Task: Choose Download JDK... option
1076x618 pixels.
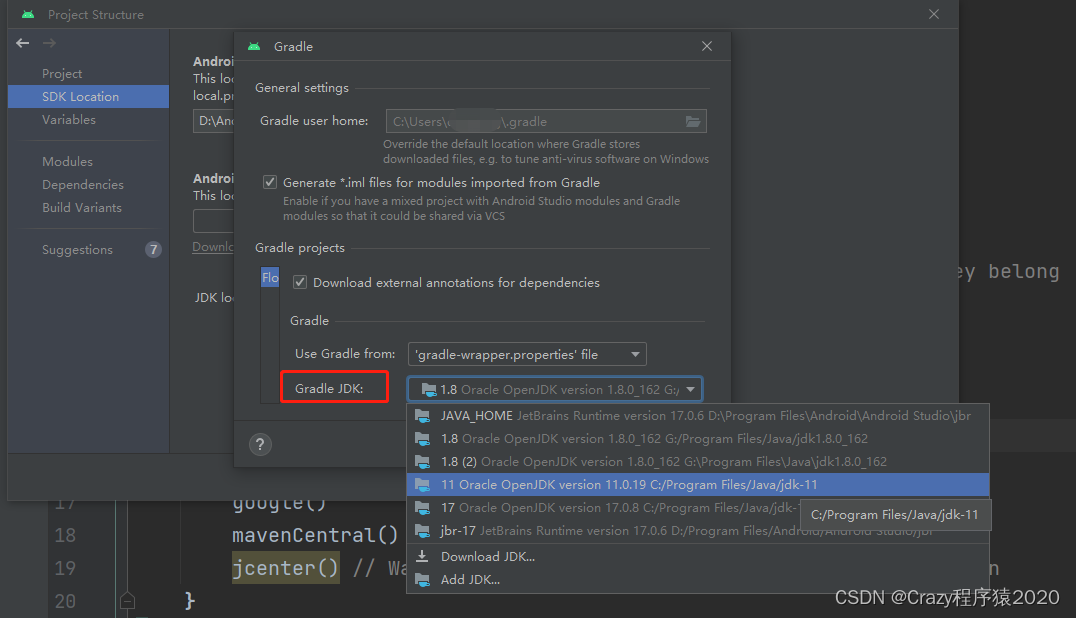Action: coord(698,556)
